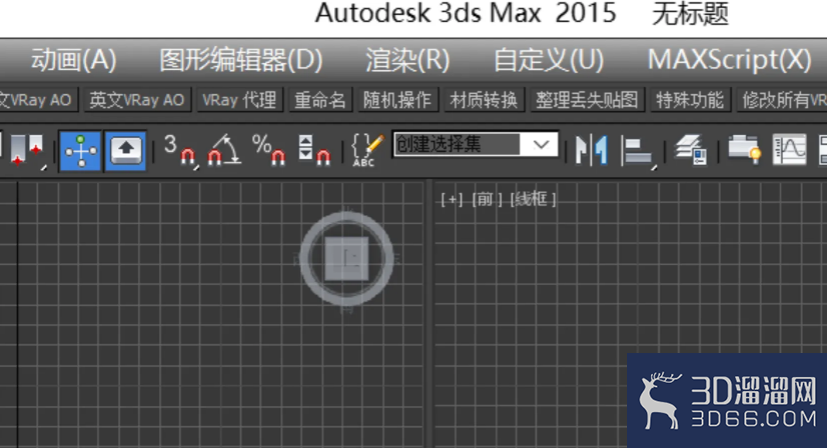Click the 整理丢失贴图 button
The width and height of the screenshot is (827, 448).
[587, 100]
